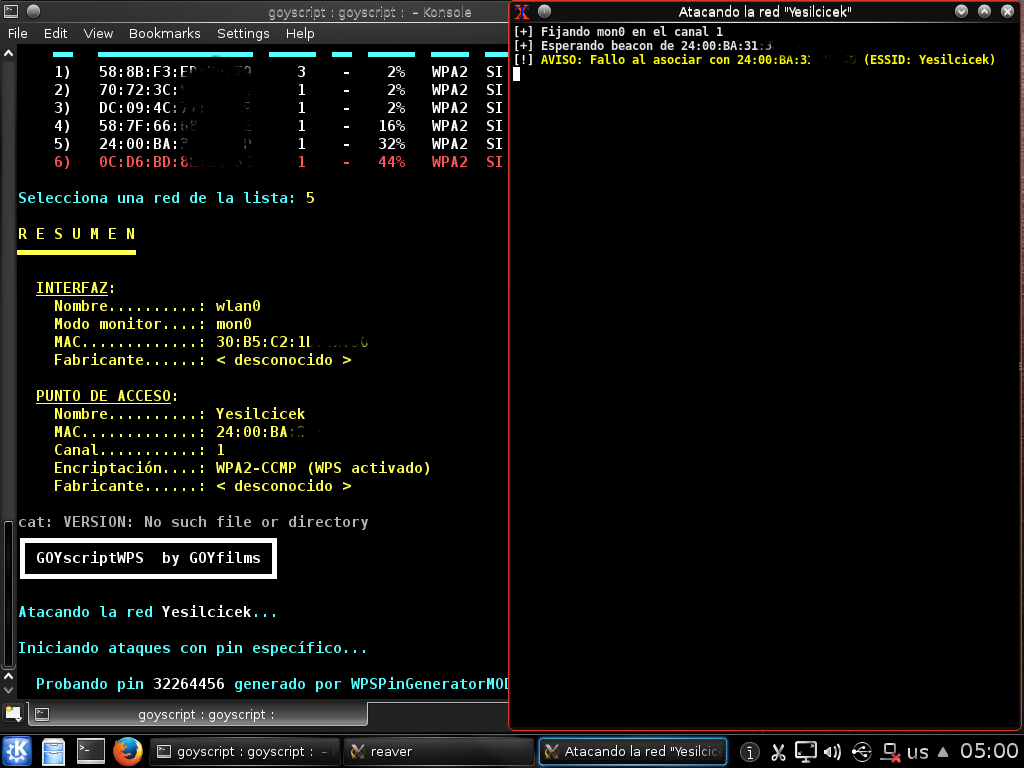Switch to Atacando la red taskbar entry
This screenshot has width=1024, height=768.
[633, 752]
